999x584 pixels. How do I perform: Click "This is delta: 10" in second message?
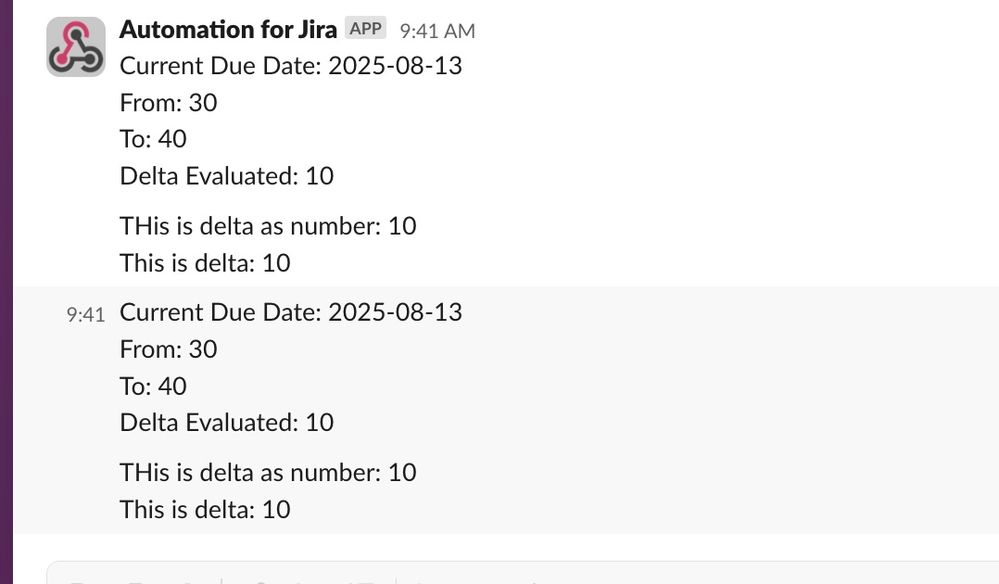coord(205,509)
